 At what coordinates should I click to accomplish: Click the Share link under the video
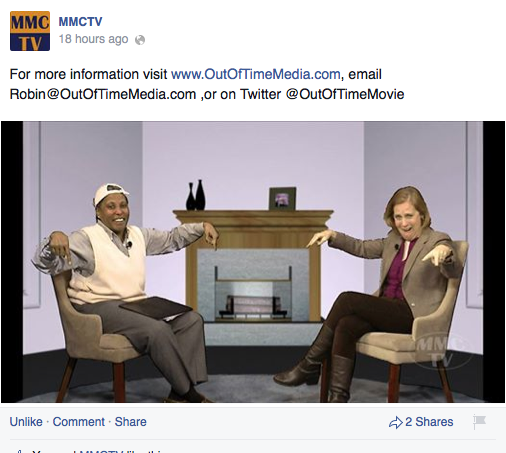click(131, 422)
